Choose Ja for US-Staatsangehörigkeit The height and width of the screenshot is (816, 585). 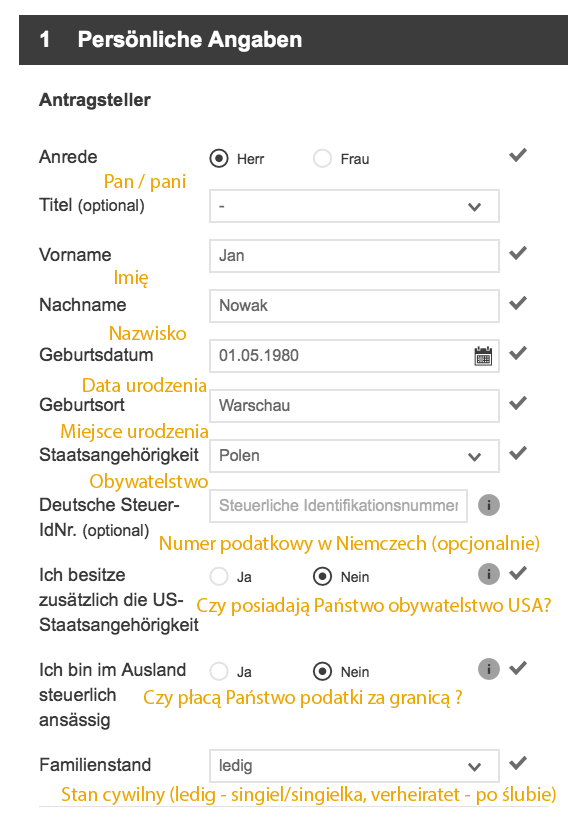(x=219, y=576)
